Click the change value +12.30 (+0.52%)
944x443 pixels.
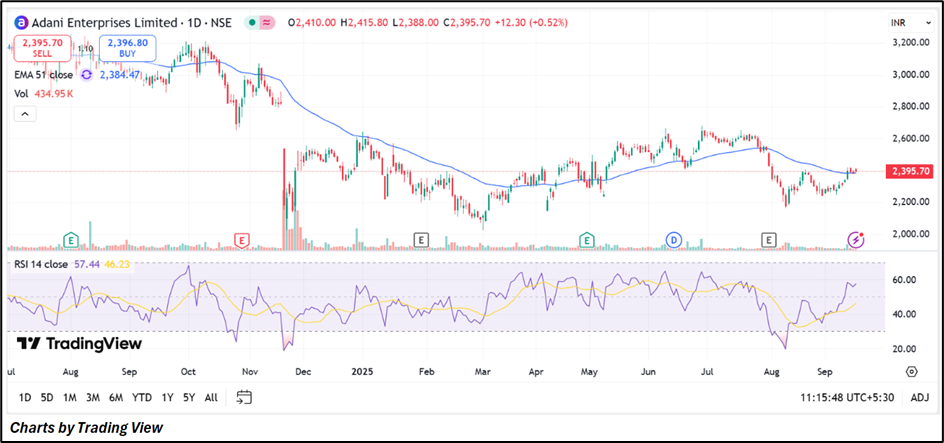[531, 23]
